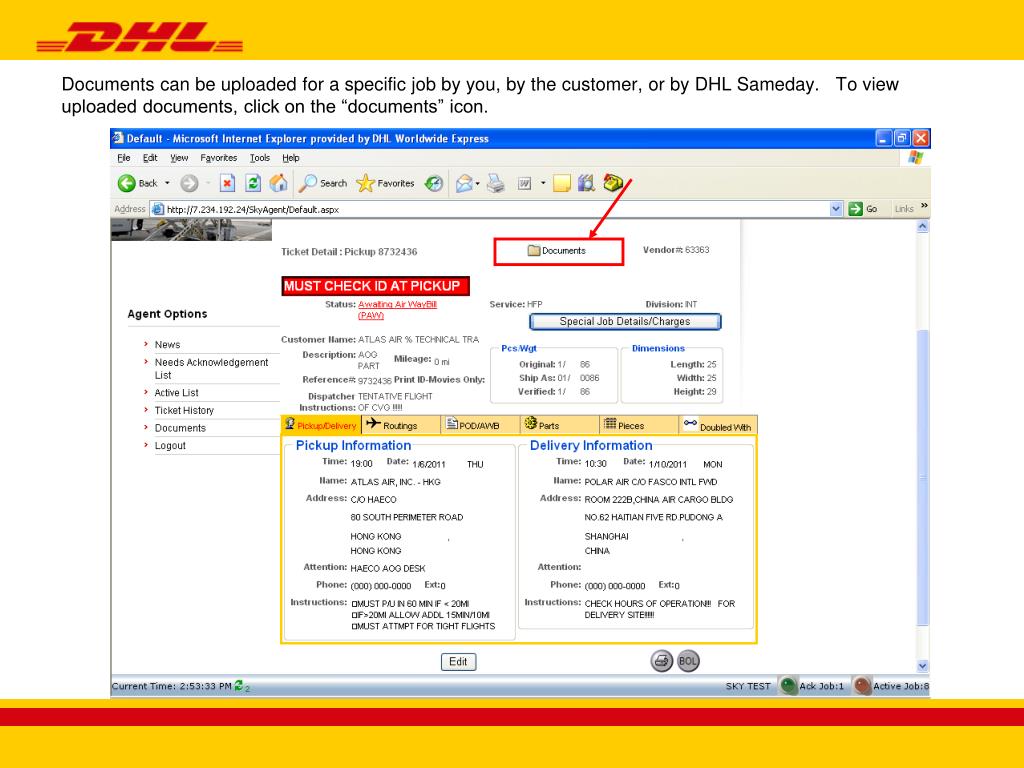Click the Vendor# 63363 text

(x=676, y=250)
